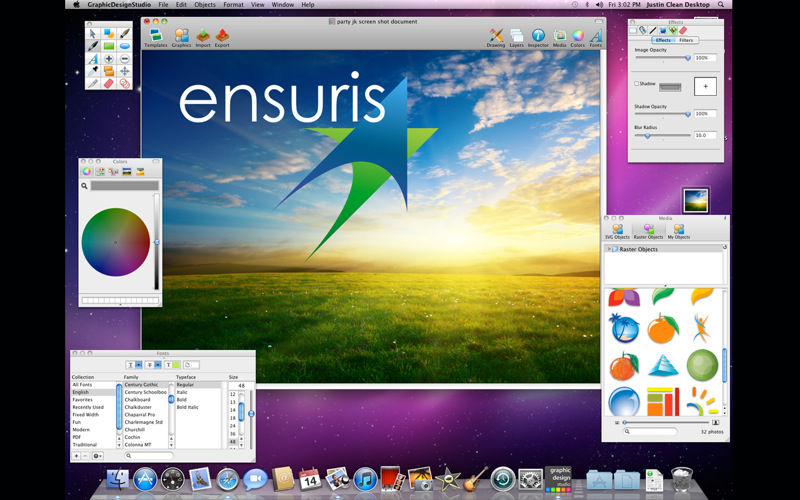
Task: Open the Layers toolbar icon
Action: tap(516, 38)
